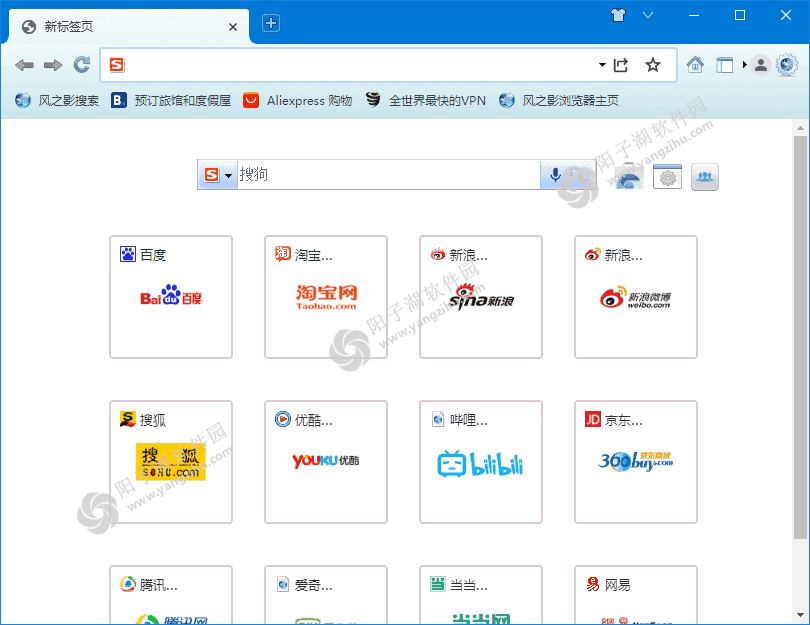Refresh the page with the reload icon
The width and height of the screenshot is (810, 625).
[82, 64]
